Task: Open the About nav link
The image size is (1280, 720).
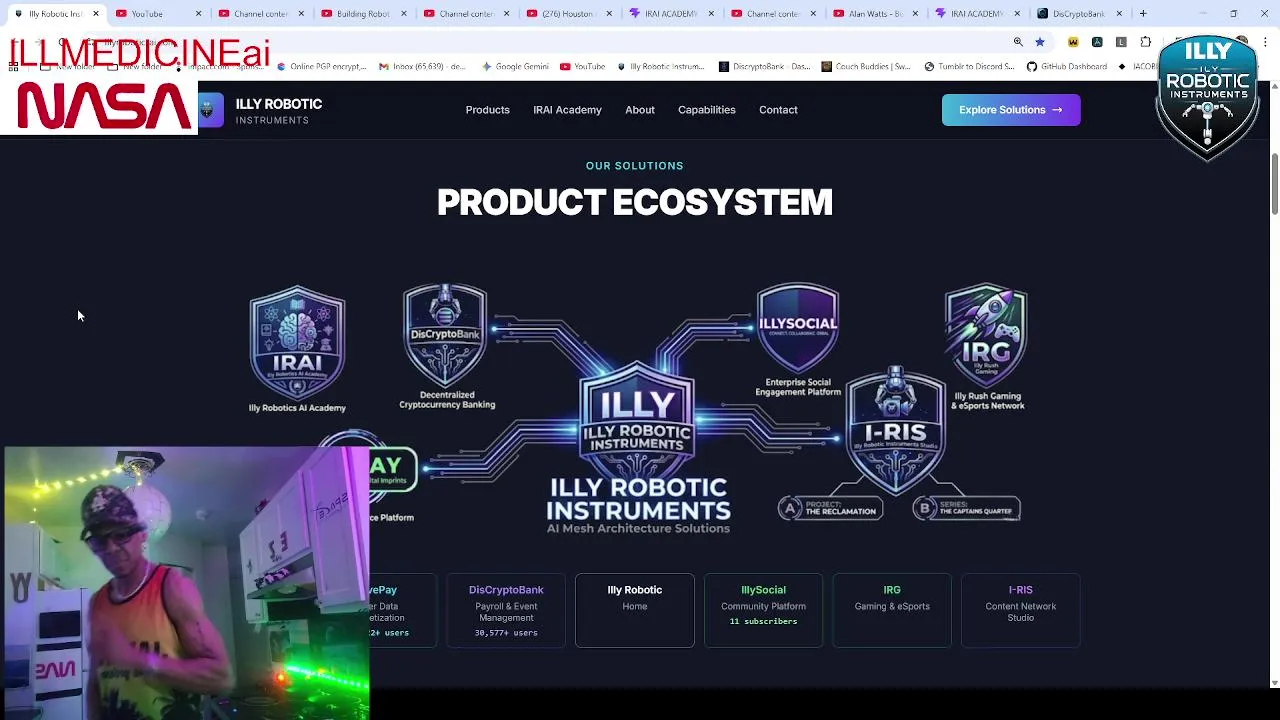Action: point(640,110)
